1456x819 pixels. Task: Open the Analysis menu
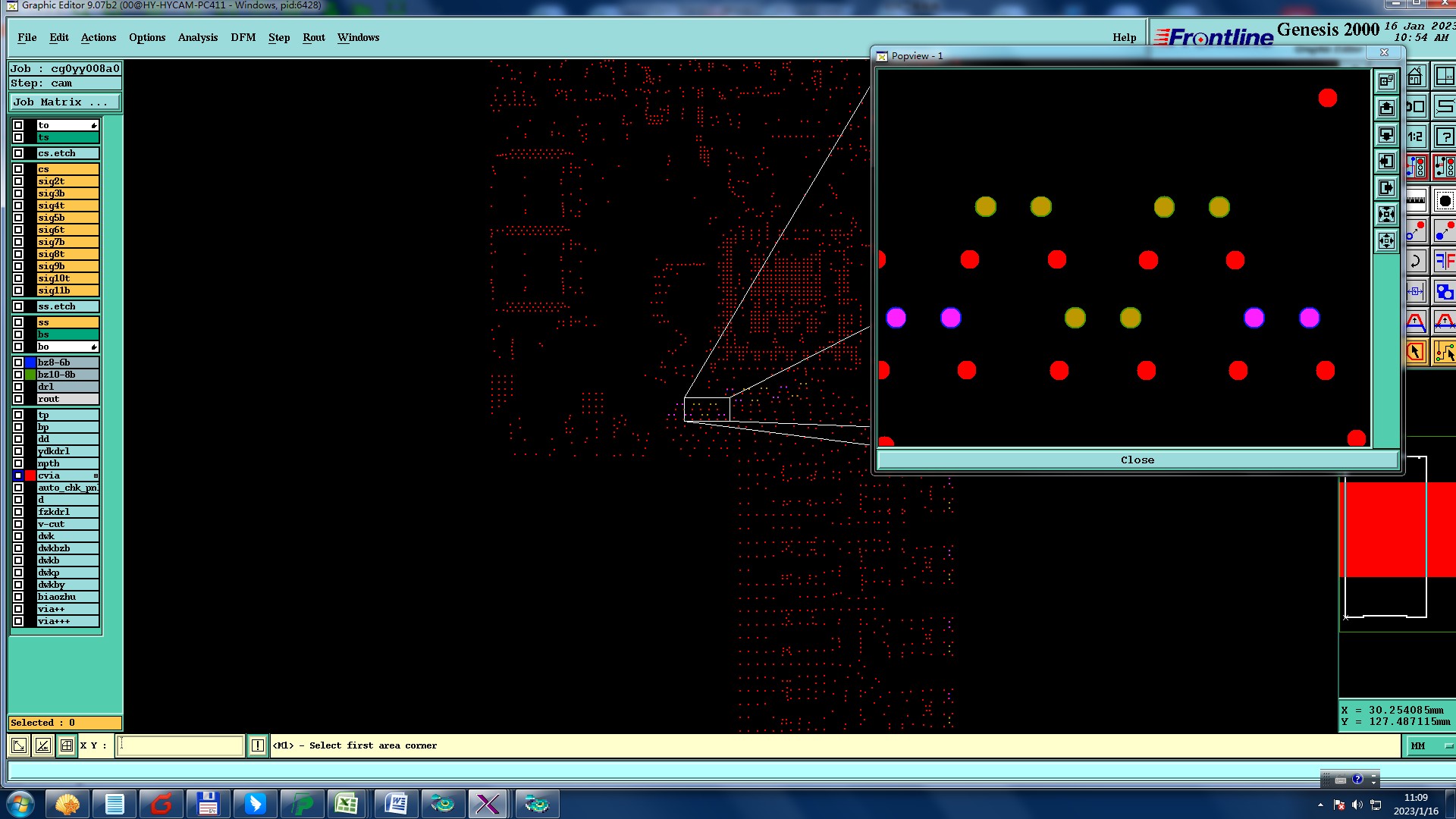tap(197, 37)
